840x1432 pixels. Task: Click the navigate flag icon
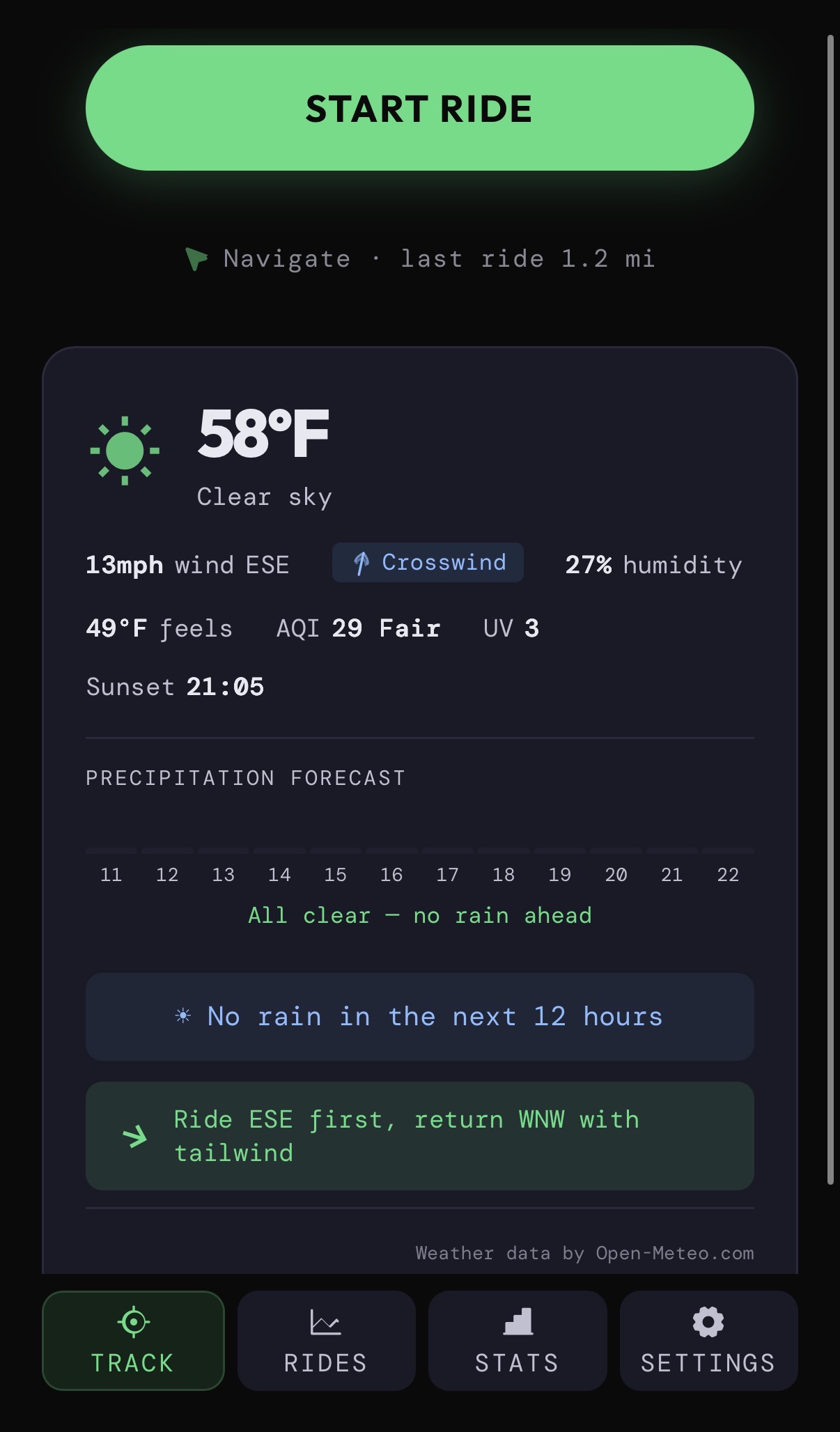coord(197,258)
